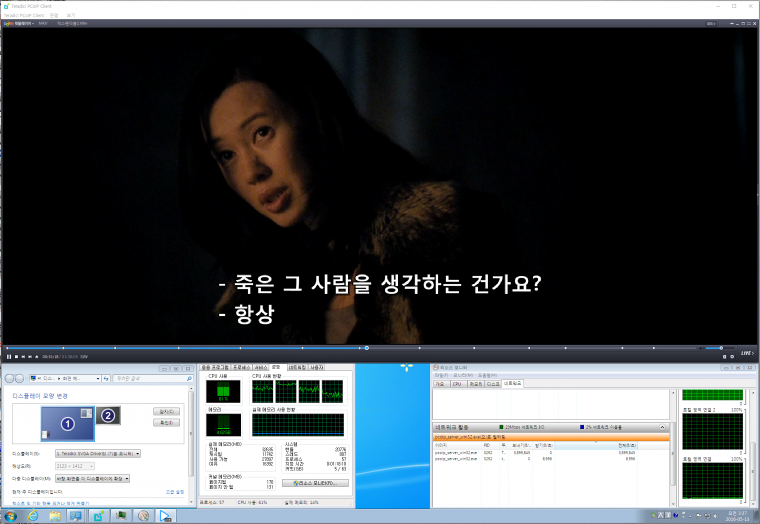Click the Teradici PCoIP taskbar icon

[98, 516]
